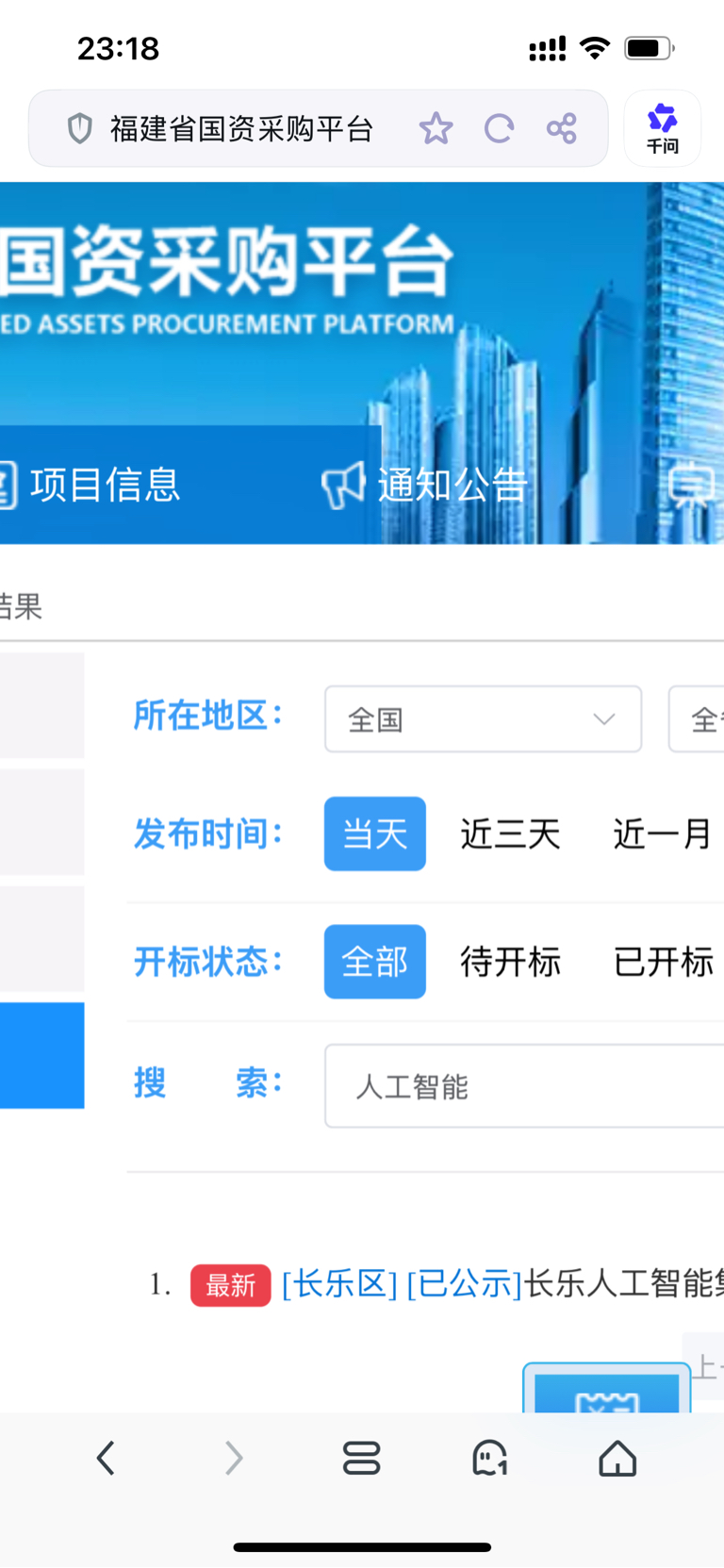The height and width of the screenshot is (1568, 724).
Task: Expand the chevron arrow in 全国 dropdown
Action: pos(604,719)
